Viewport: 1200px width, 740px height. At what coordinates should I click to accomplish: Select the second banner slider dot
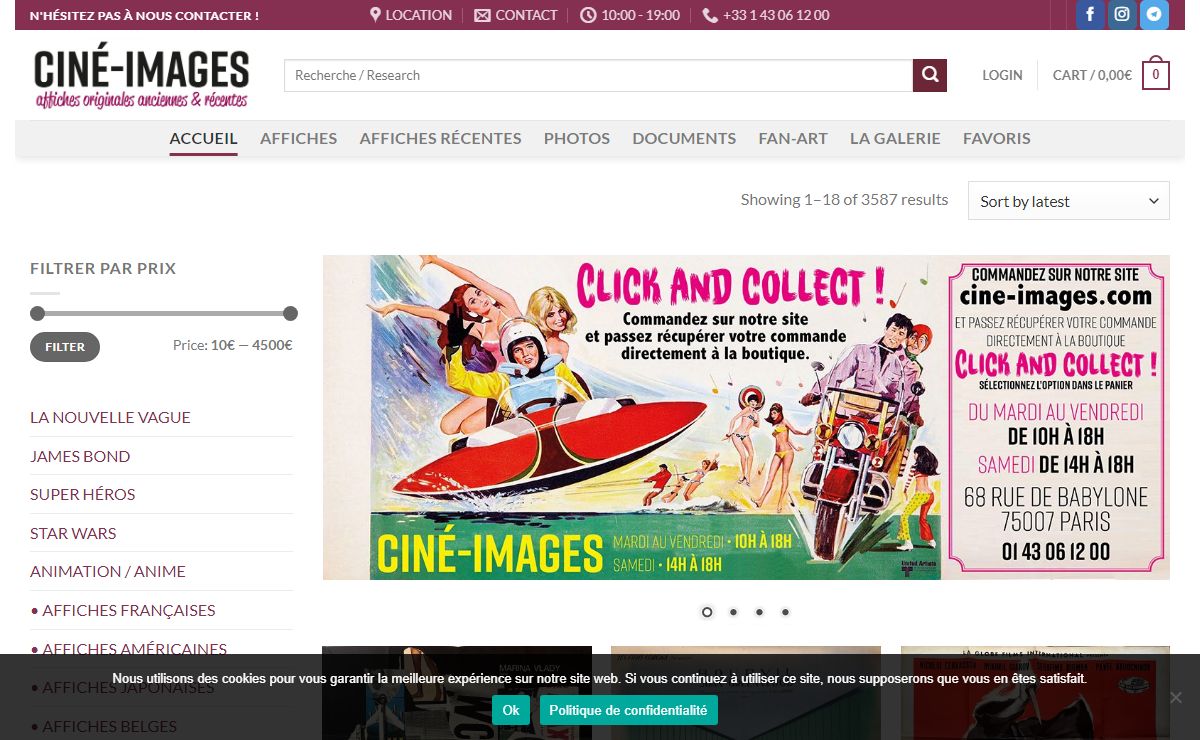point(733,612)
